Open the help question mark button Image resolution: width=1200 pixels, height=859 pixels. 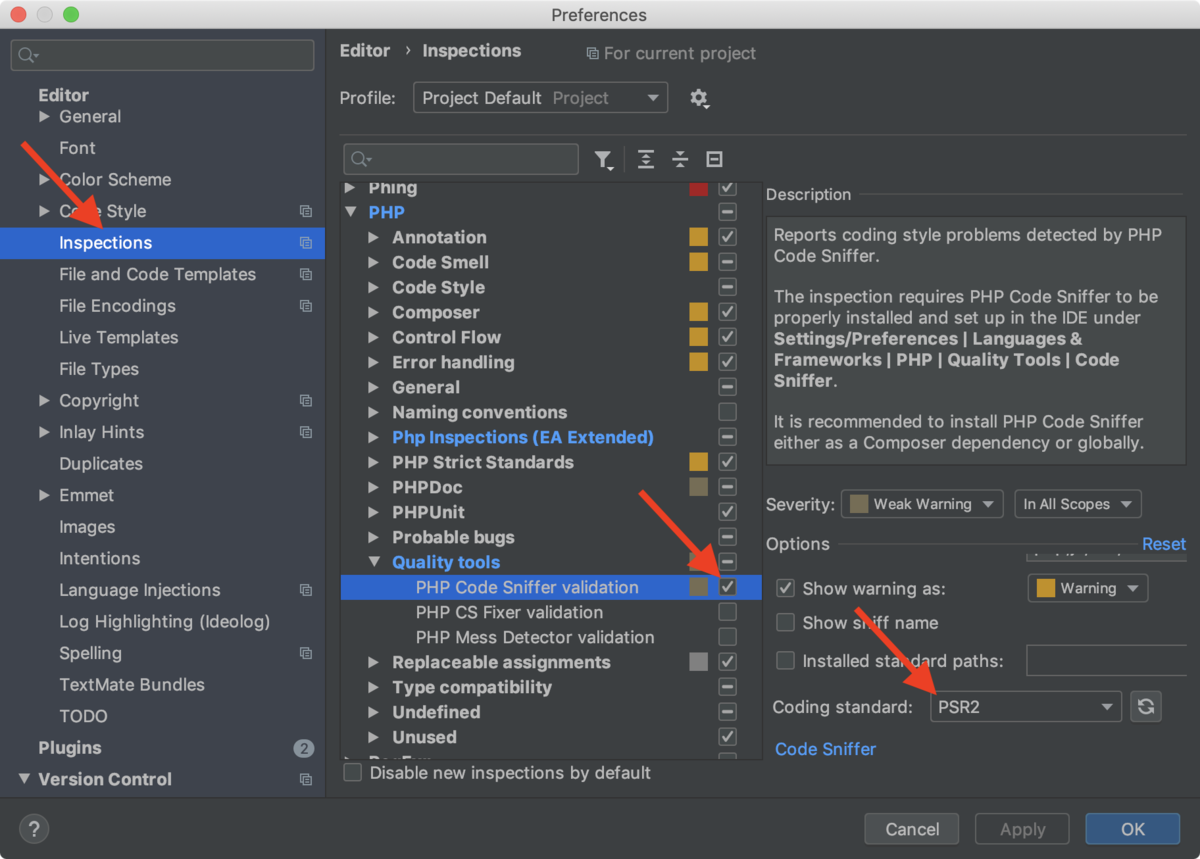point(34,829)
